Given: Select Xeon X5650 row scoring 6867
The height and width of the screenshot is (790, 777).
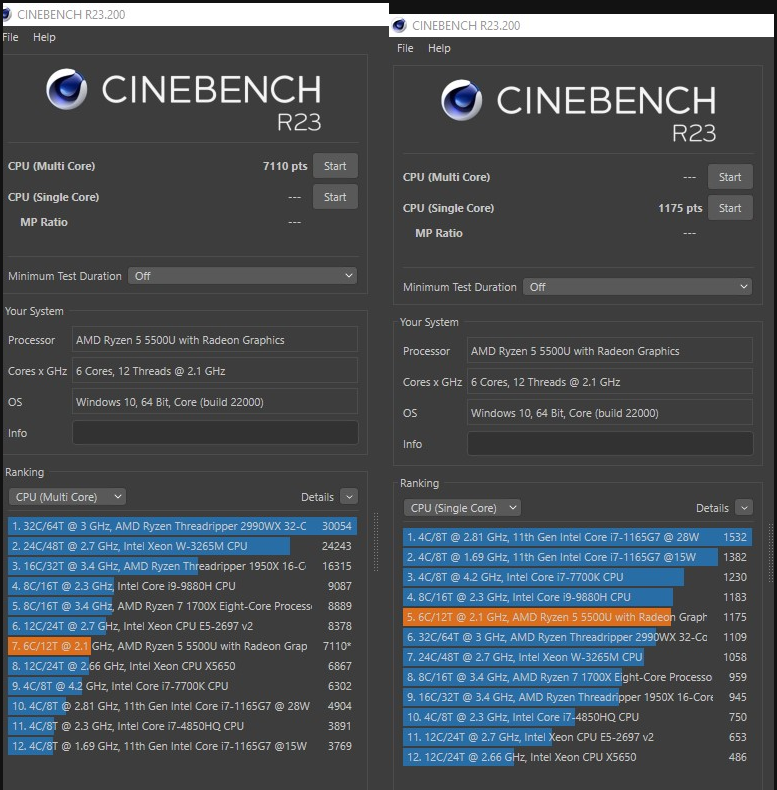Looking at the screenshot, I should click(x=182, y=666).
